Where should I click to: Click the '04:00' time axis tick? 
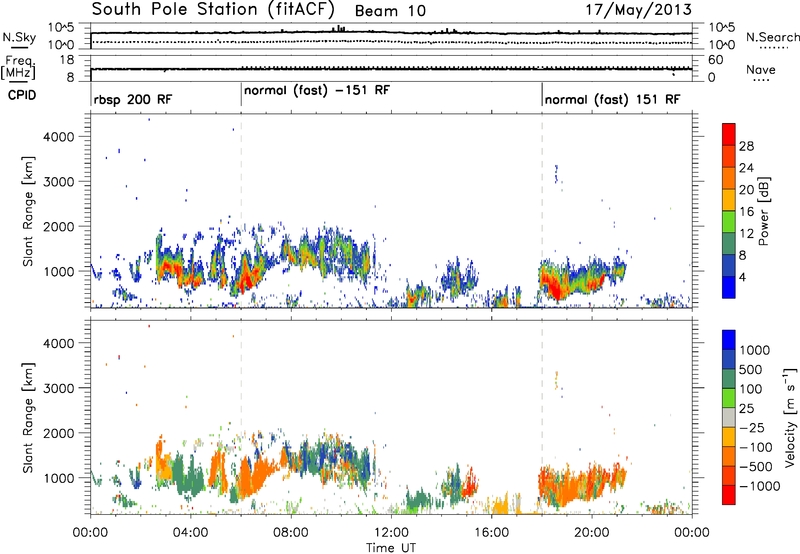point(191,533)
